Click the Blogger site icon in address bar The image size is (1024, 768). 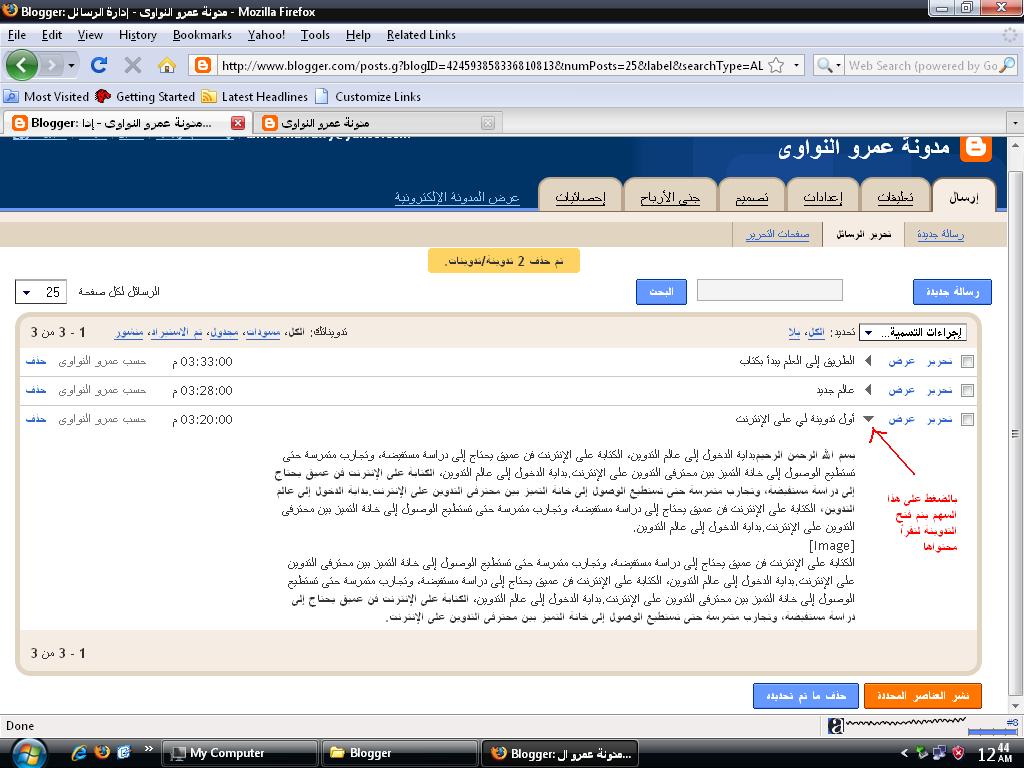[x=203, y=65]
